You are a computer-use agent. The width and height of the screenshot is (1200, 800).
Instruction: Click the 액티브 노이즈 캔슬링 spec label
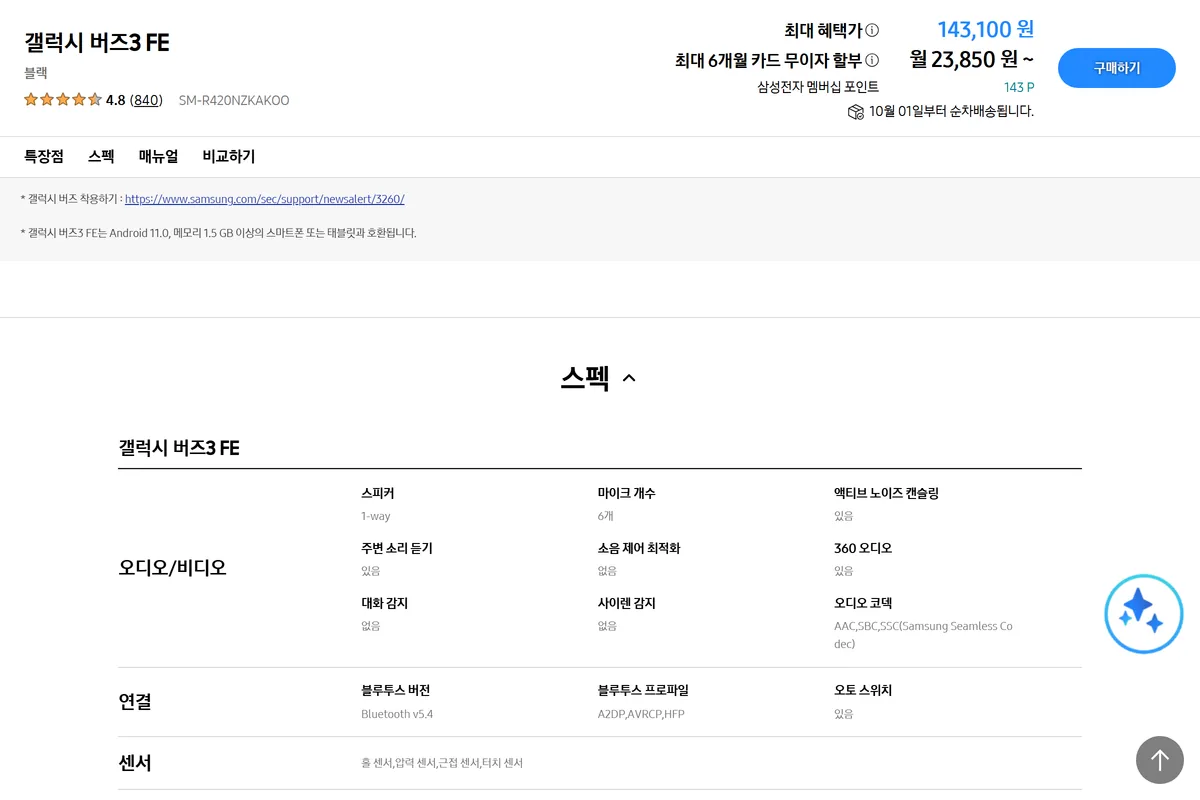coord(886,493)
